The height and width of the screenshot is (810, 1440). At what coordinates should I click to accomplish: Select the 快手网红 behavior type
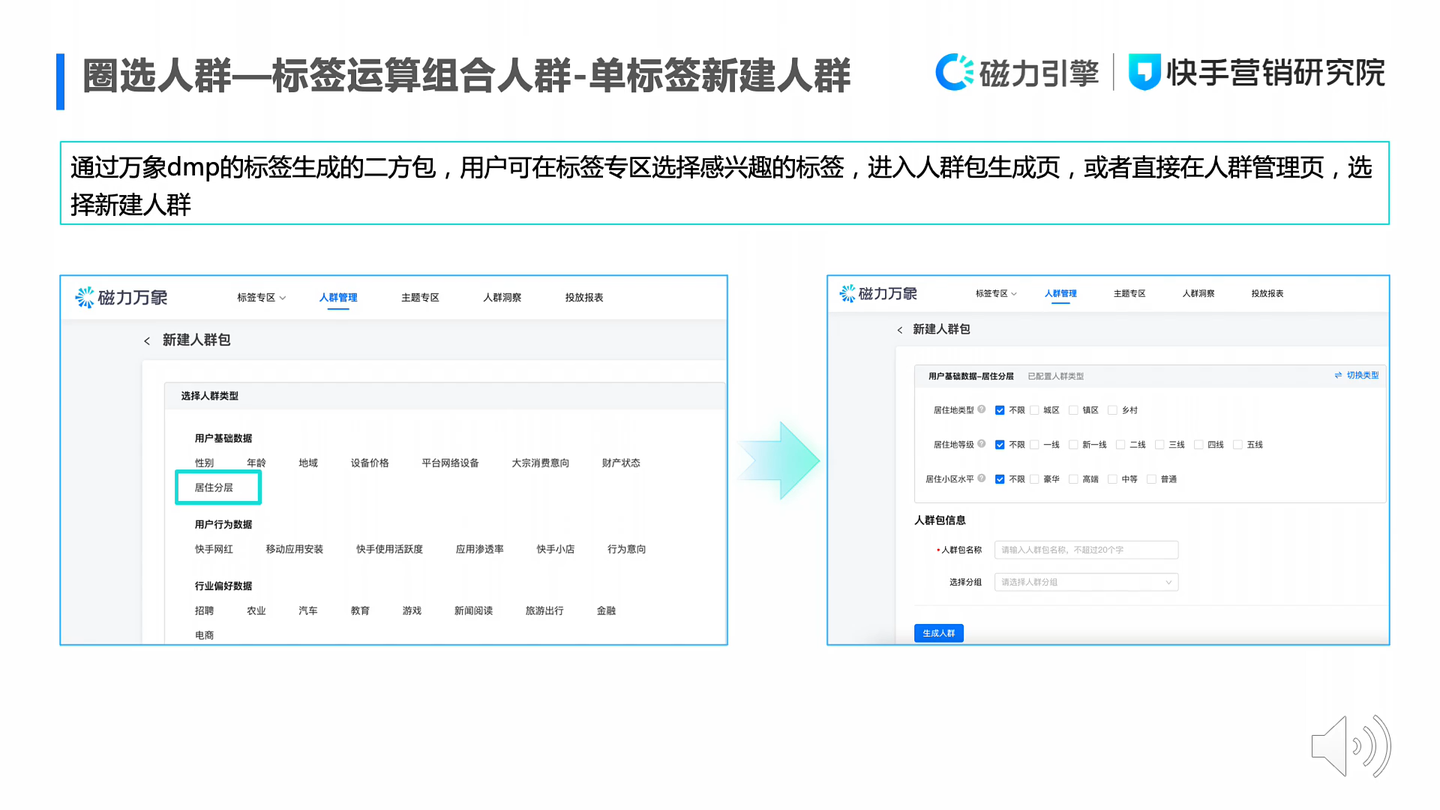pos(214,549)
